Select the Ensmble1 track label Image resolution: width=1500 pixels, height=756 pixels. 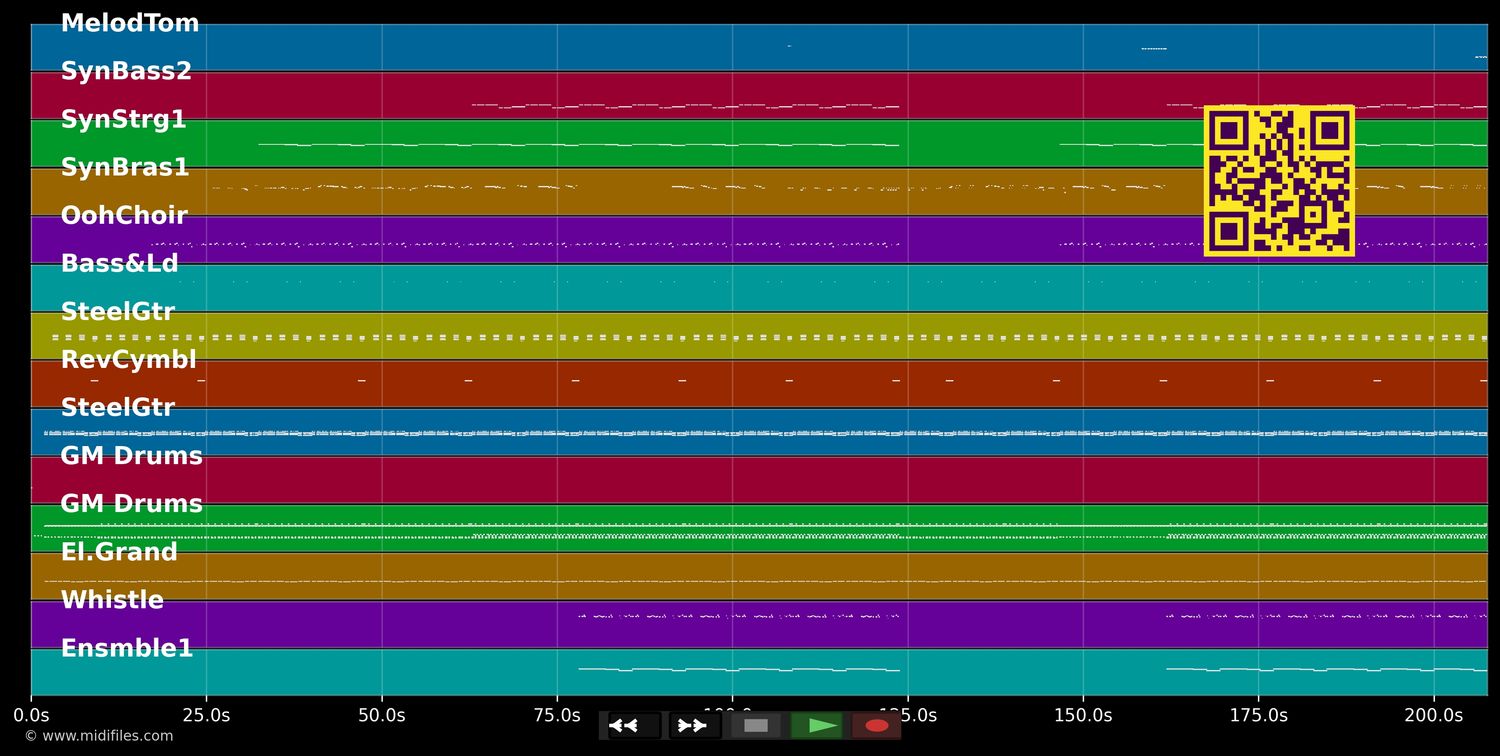click(x=127, y=649)
